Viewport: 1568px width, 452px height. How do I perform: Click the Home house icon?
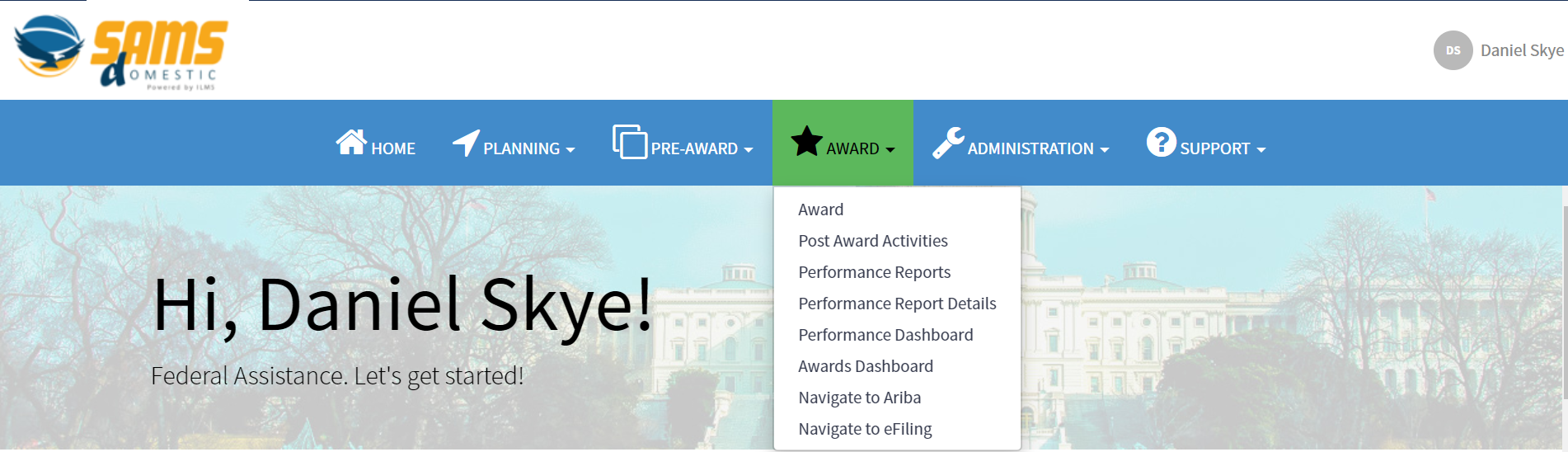351,142
